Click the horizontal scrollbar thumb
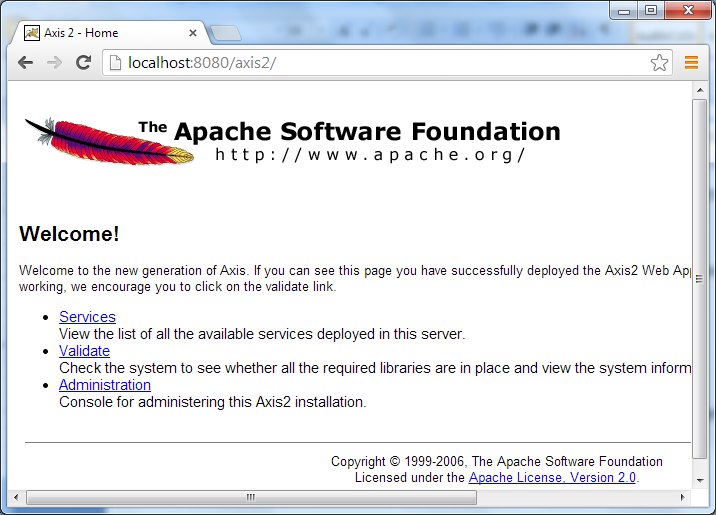The width and height of the screenshot is (716, 515). click(251, 497)
